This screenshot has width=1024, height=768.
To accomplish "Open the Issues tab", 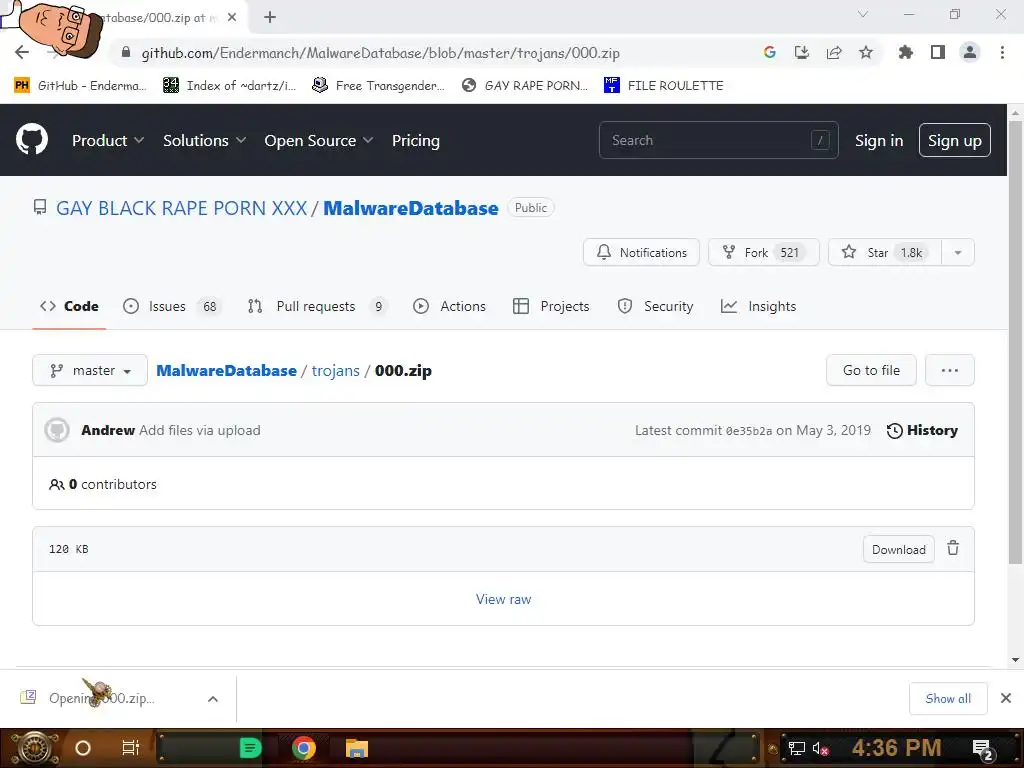I will (x=172, y=306).
